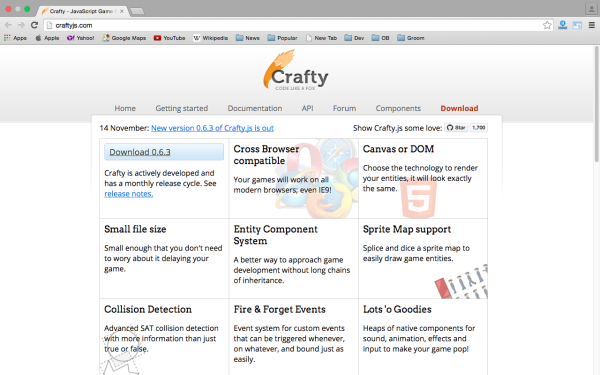Viewport: 600px width, 375px height.
Task: Click the 1,700 star count badge
Action: click(x=479, y=128)
